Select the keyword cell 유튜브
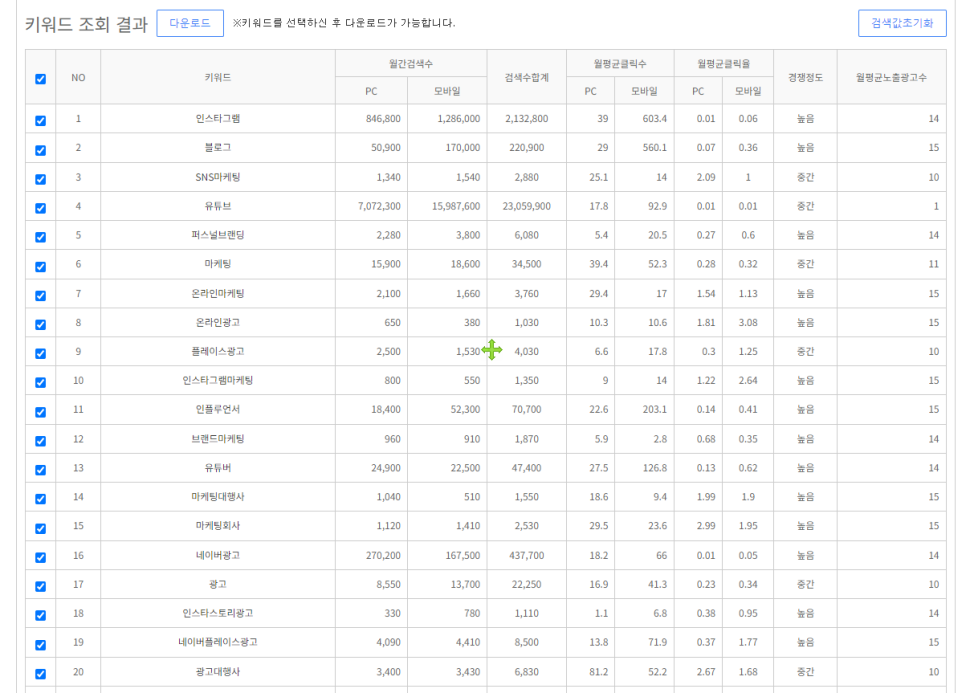The image size is (966, 693). coord(218,206)
